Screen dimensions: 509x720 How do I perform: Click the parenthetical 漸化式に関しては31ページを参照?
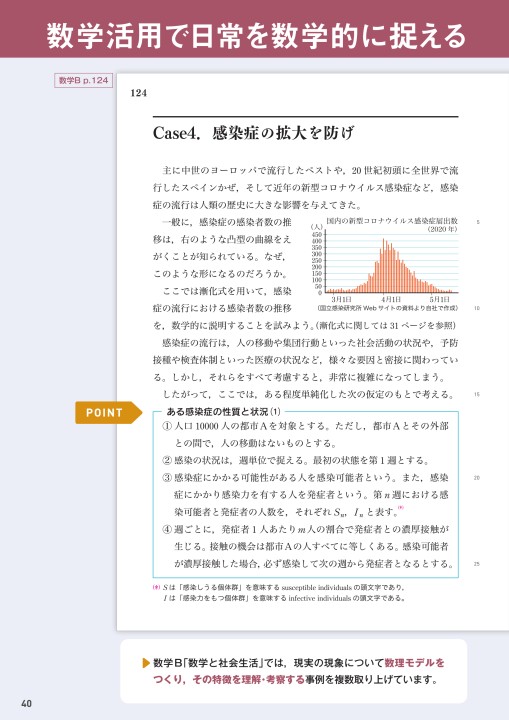coord(385,326)
